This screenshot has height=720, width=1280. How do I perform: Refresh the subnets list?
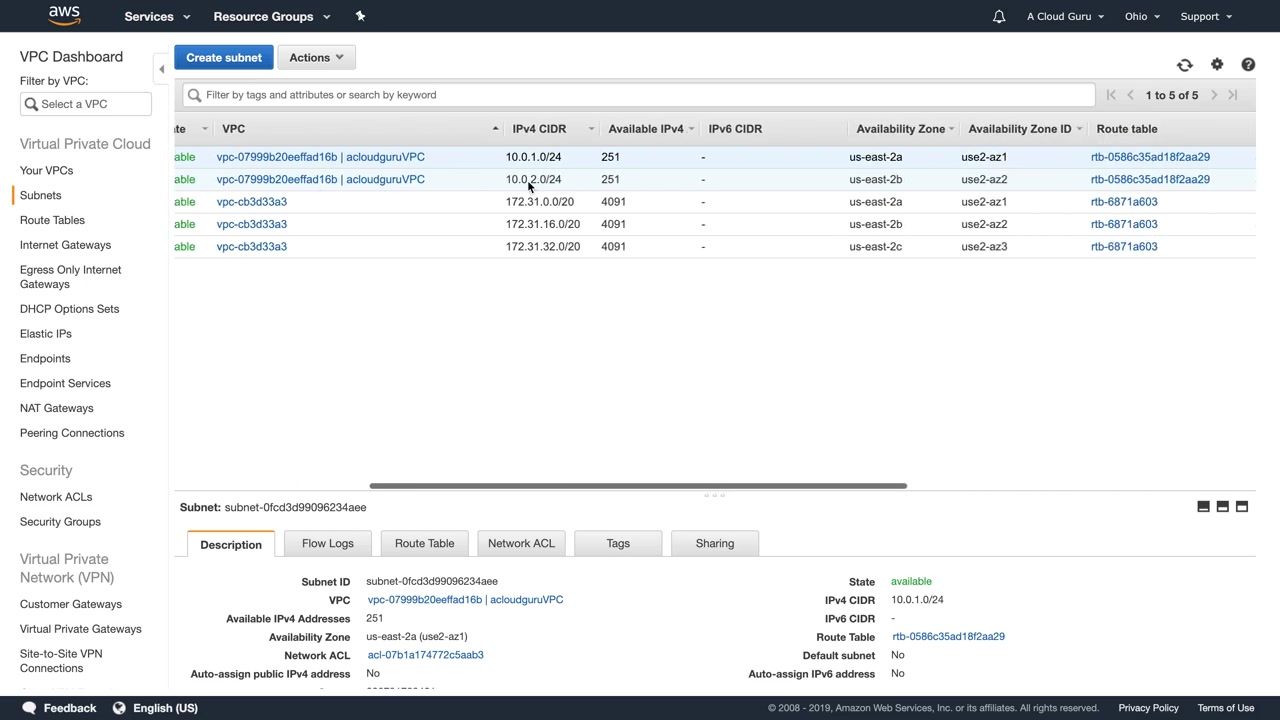pos(1185,65)
